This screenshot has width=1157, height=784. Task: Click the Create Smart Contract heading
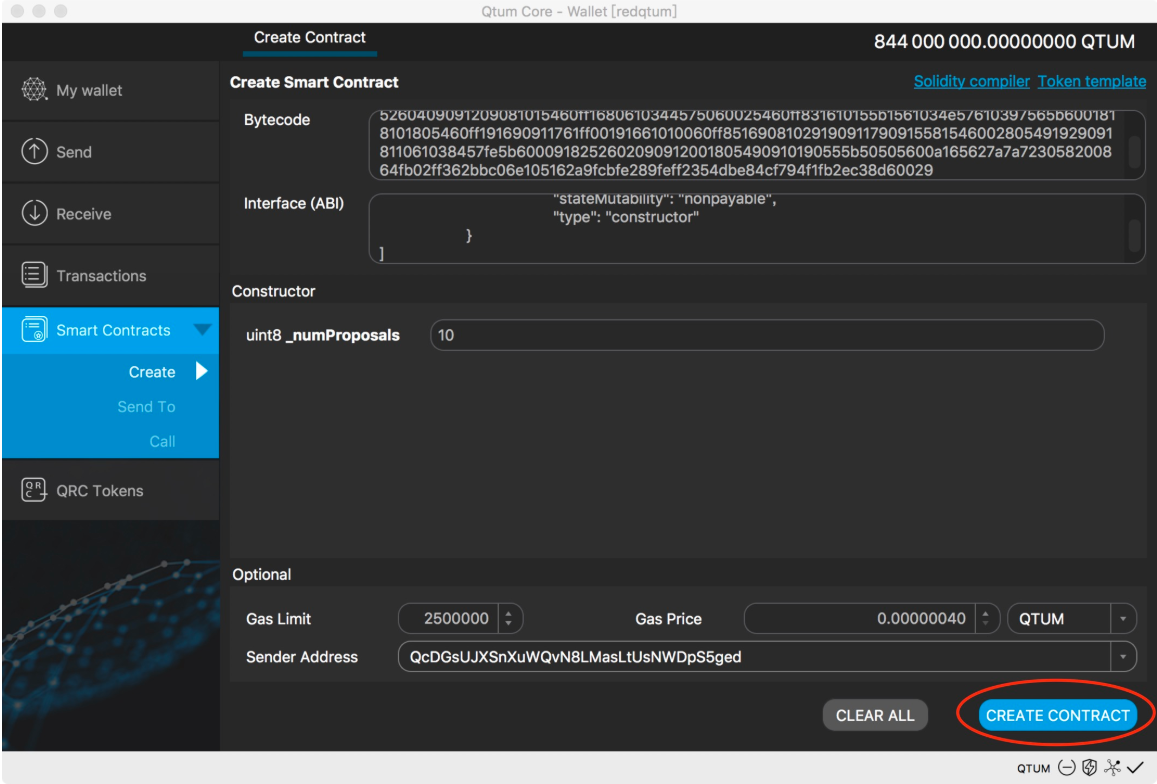(x=314, y=82)
